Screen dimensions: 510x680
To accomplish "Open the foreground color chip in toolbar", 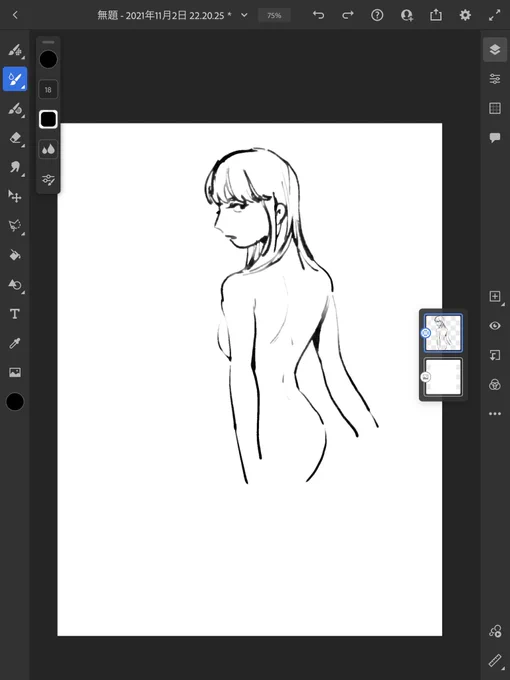I will coord(15,402).
